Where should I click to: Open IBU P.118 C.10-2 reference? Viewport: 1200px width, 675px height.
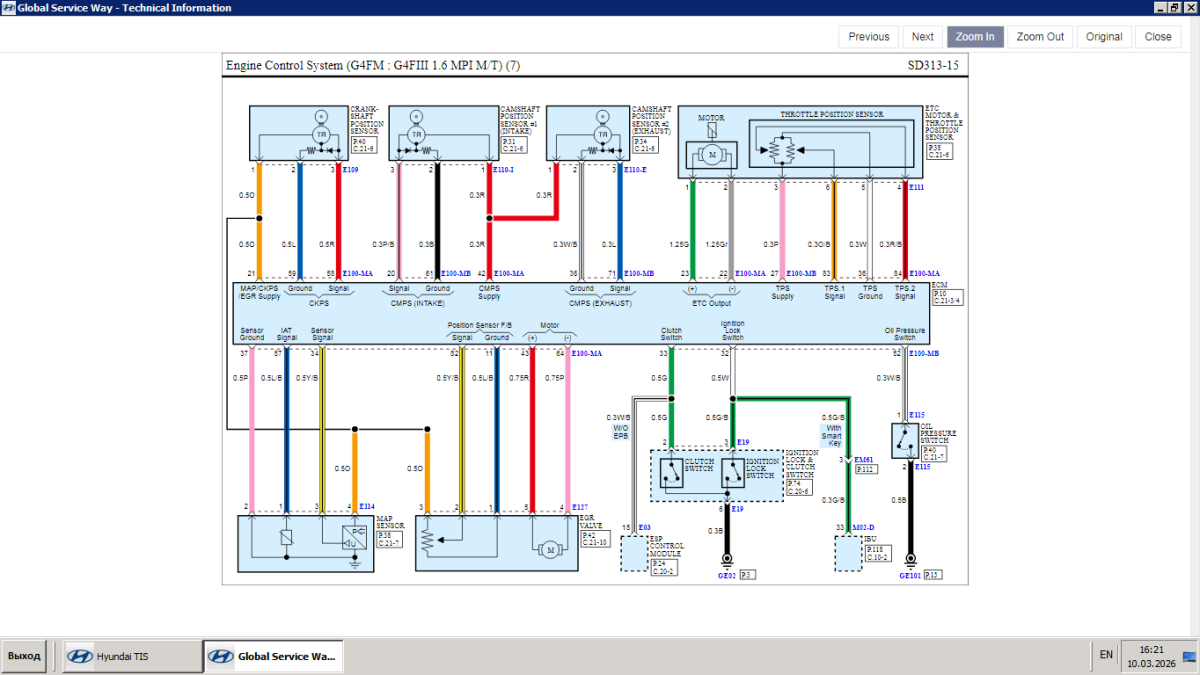[x=880, y=553]
